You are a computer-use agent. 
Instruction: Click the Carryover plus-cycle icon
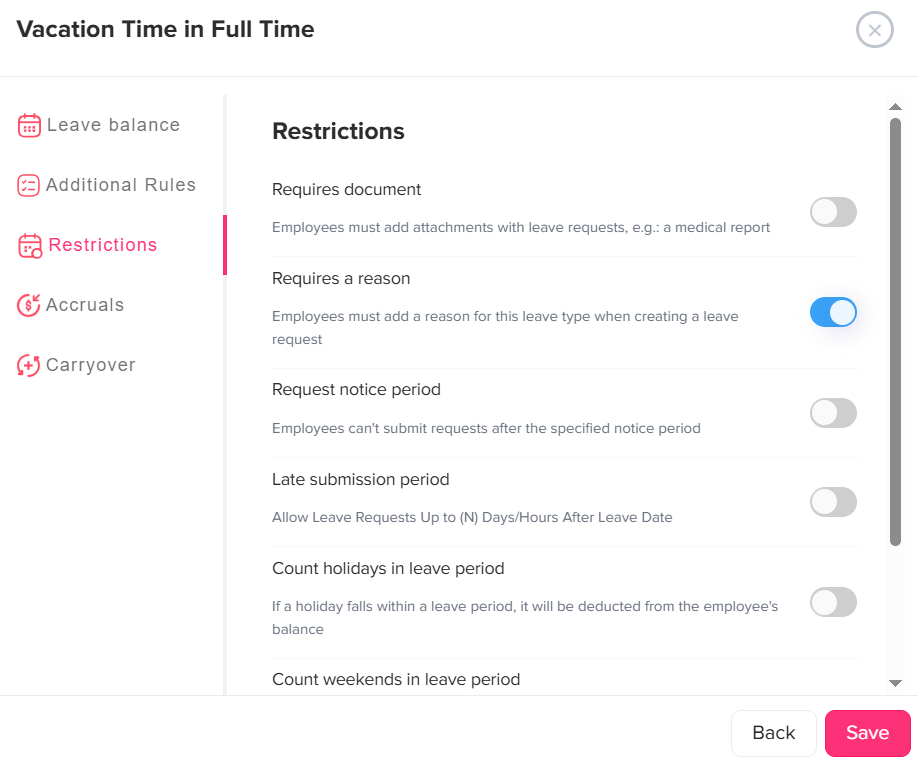(x=29, y=365)
